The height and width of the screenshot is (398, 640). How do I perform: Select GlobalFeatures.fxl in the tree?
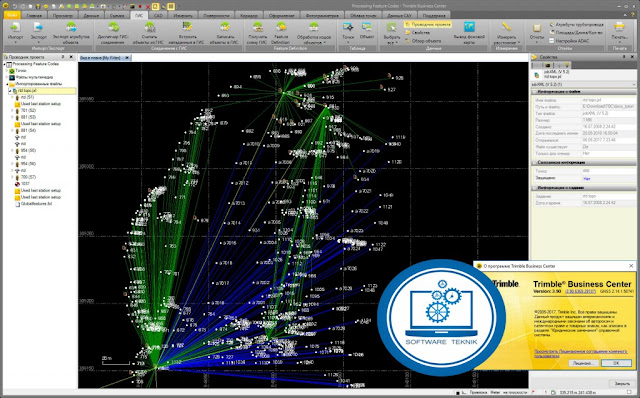[x=37, y=204]
